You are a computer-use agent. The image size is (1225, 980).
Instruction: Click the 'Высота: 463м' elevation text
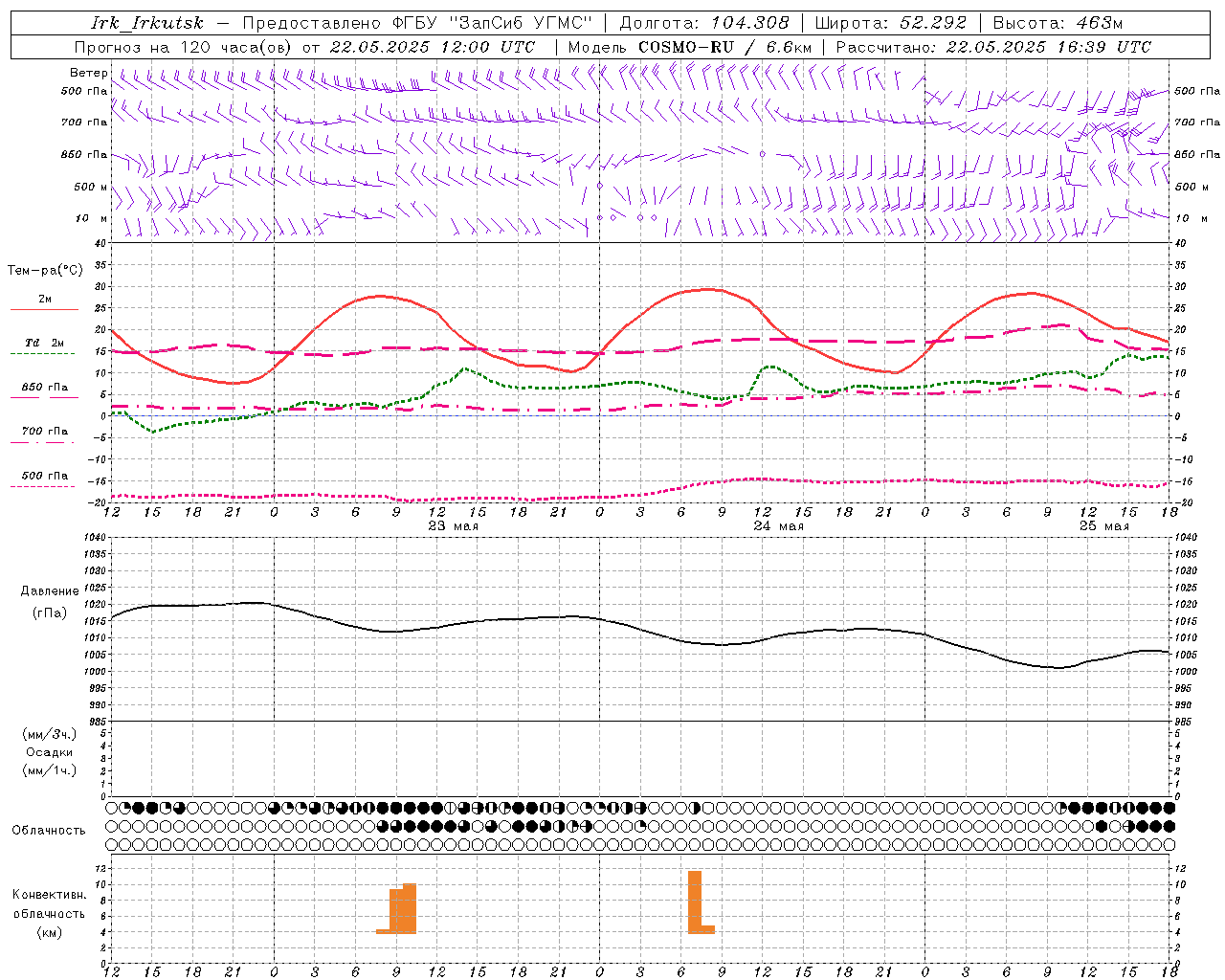tap(1058, 23)
